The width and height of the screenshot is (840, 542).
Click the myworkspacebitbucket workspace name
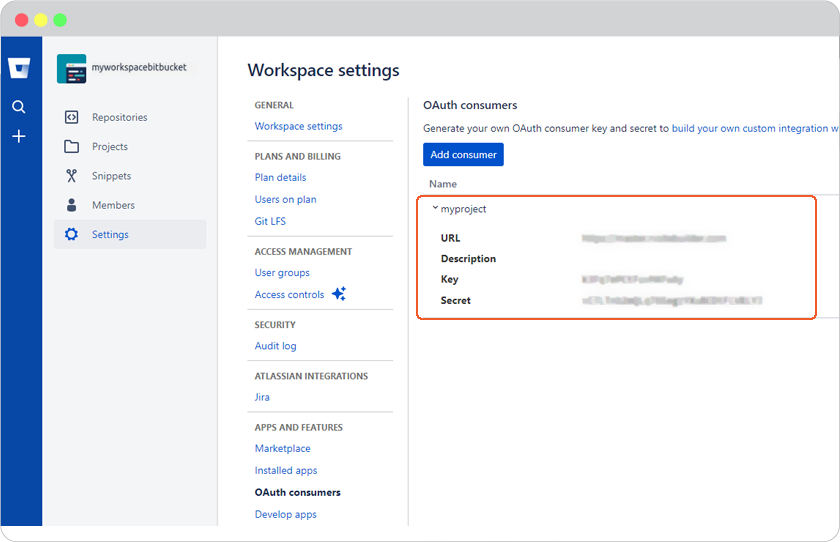(139, 67)
